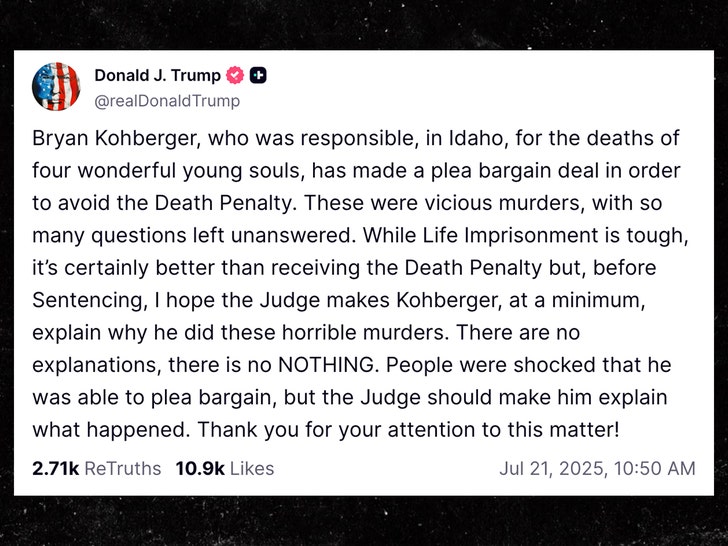
Task: Open the Donald J. Trump display name
Action: (159, 76)
